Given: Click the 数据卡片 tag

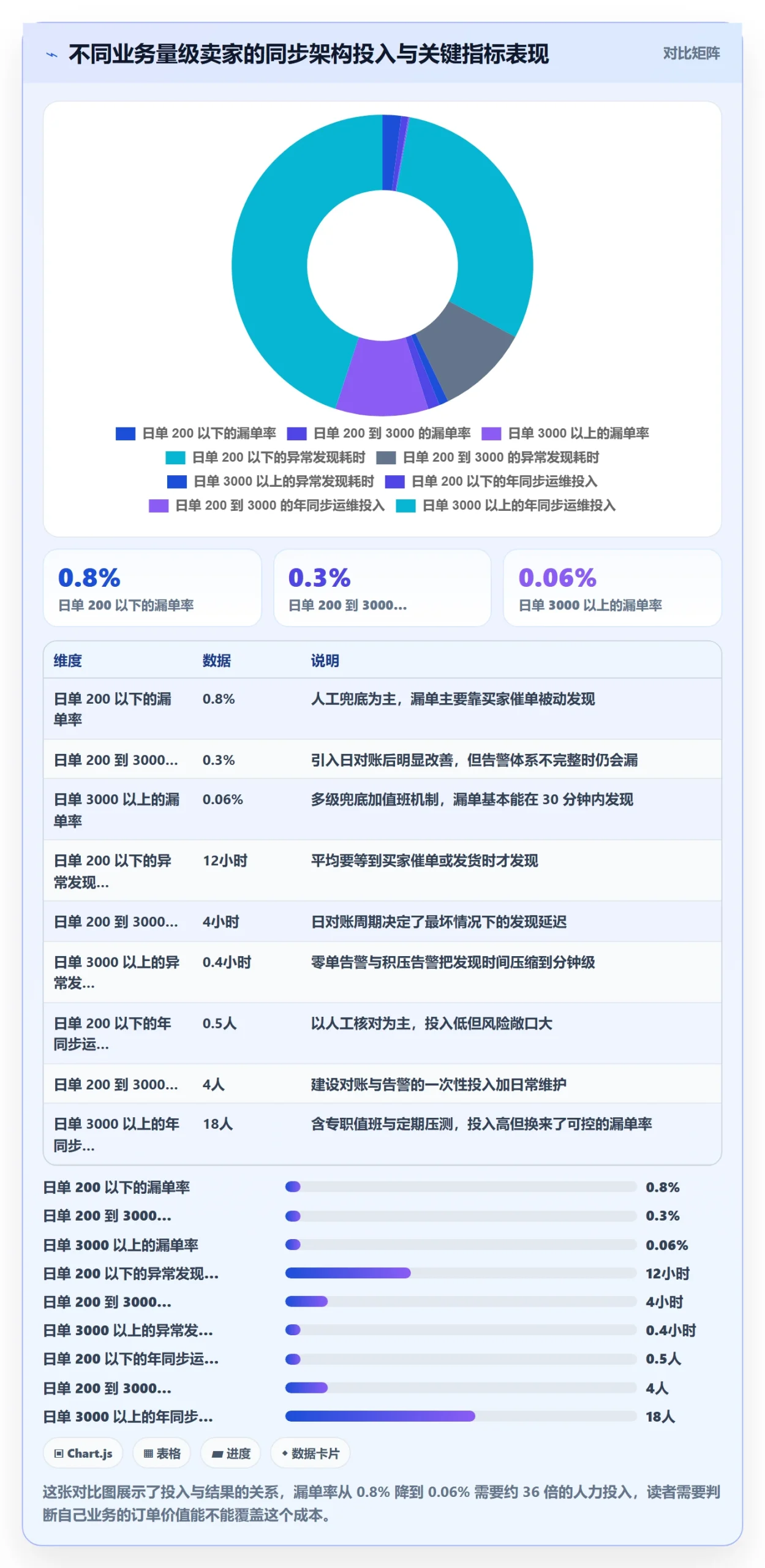Looking at the screenshot, I should click(x=310, y=1453).
